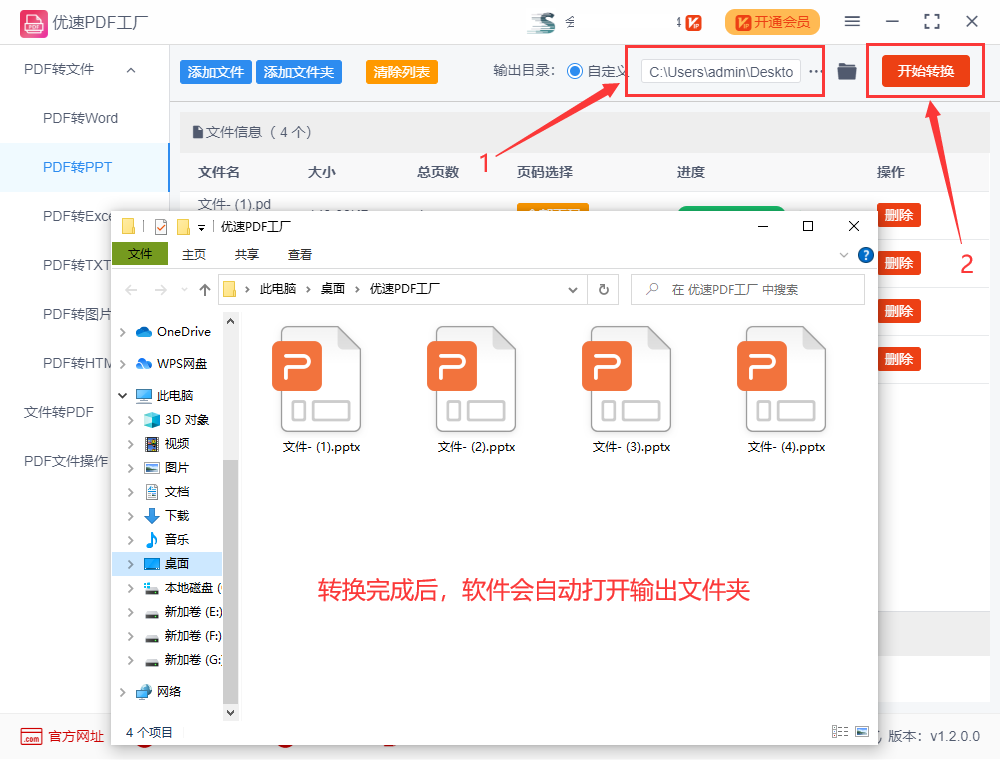This screenshot has height=760, width=1000.
Task: Click the 清除列表 button
Action: click(402, 72)
